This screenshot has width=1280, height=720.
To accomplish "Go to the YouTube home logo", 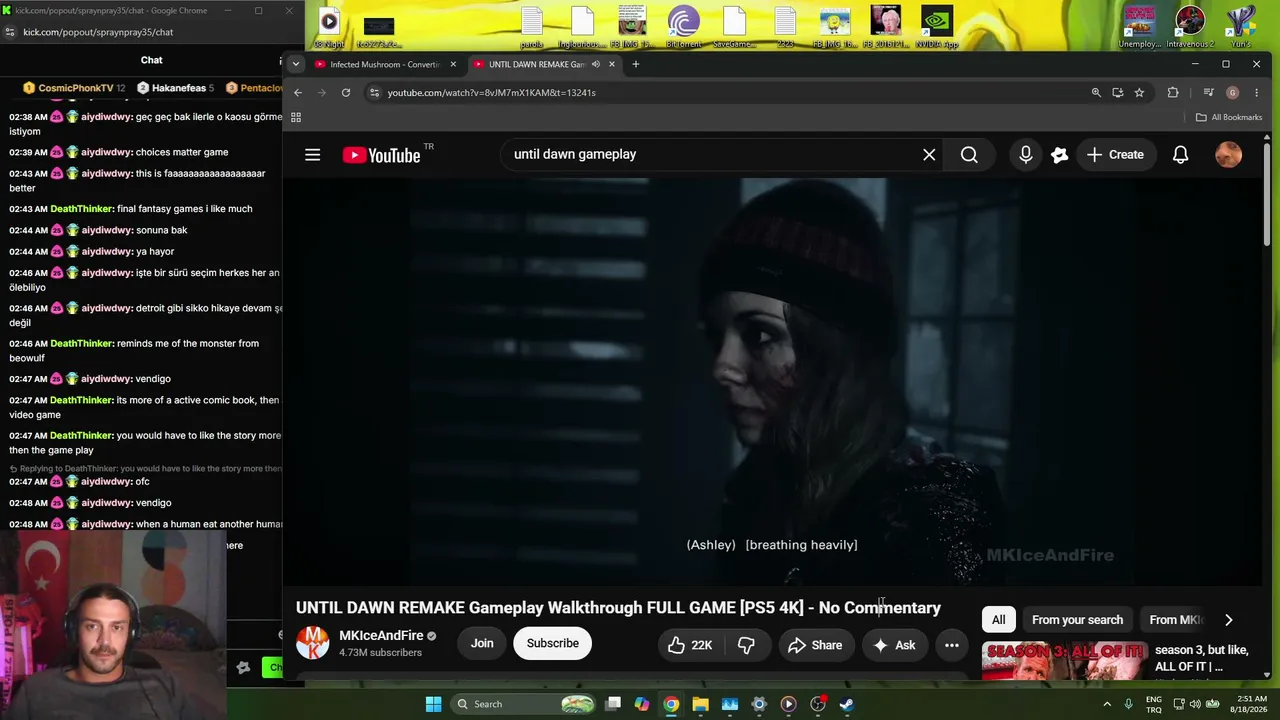I will (x=381, y=155).
